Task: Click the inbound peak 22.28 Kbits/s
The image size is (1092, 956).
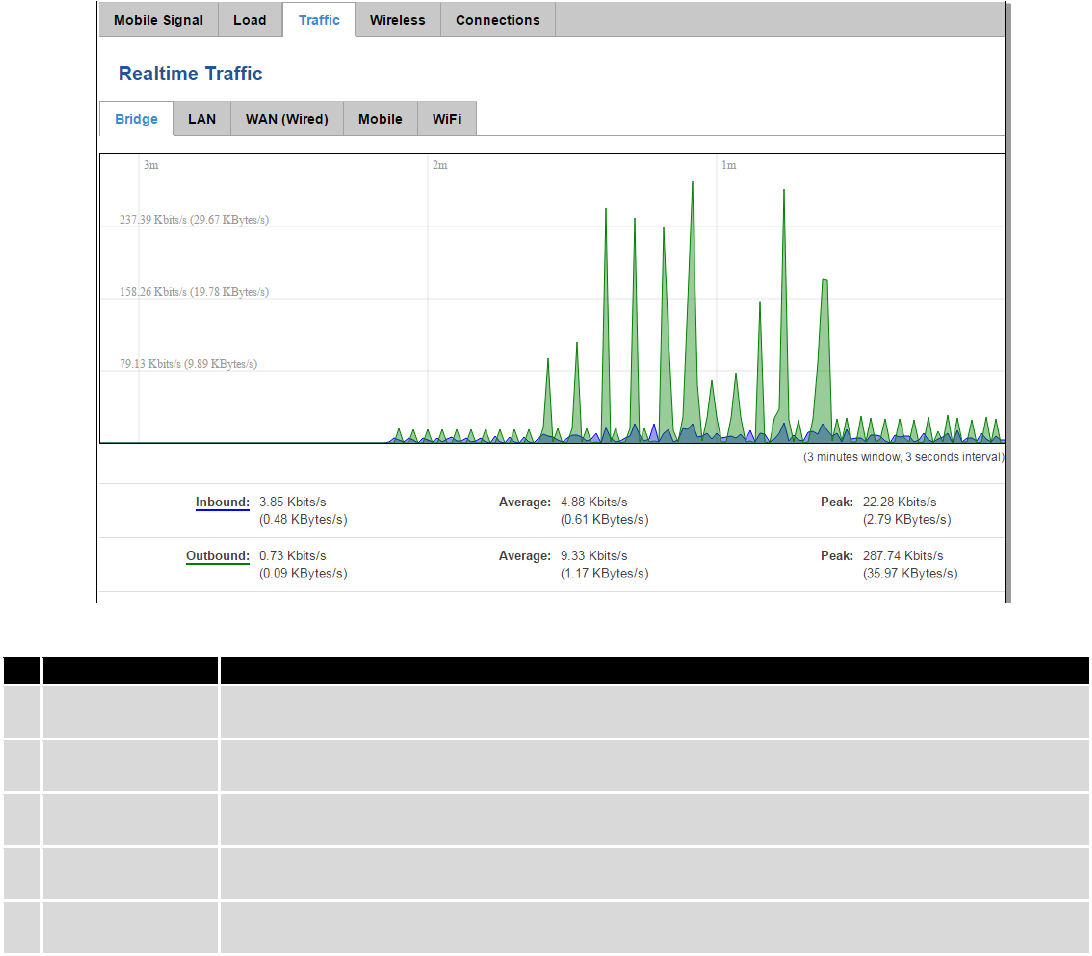Action: point(900,502)
